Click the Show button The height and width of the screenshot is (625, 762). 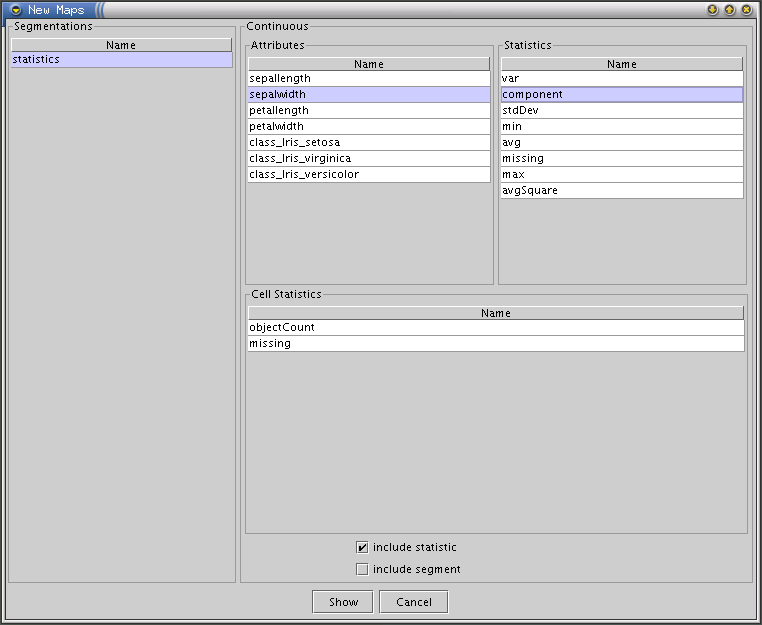343,602
